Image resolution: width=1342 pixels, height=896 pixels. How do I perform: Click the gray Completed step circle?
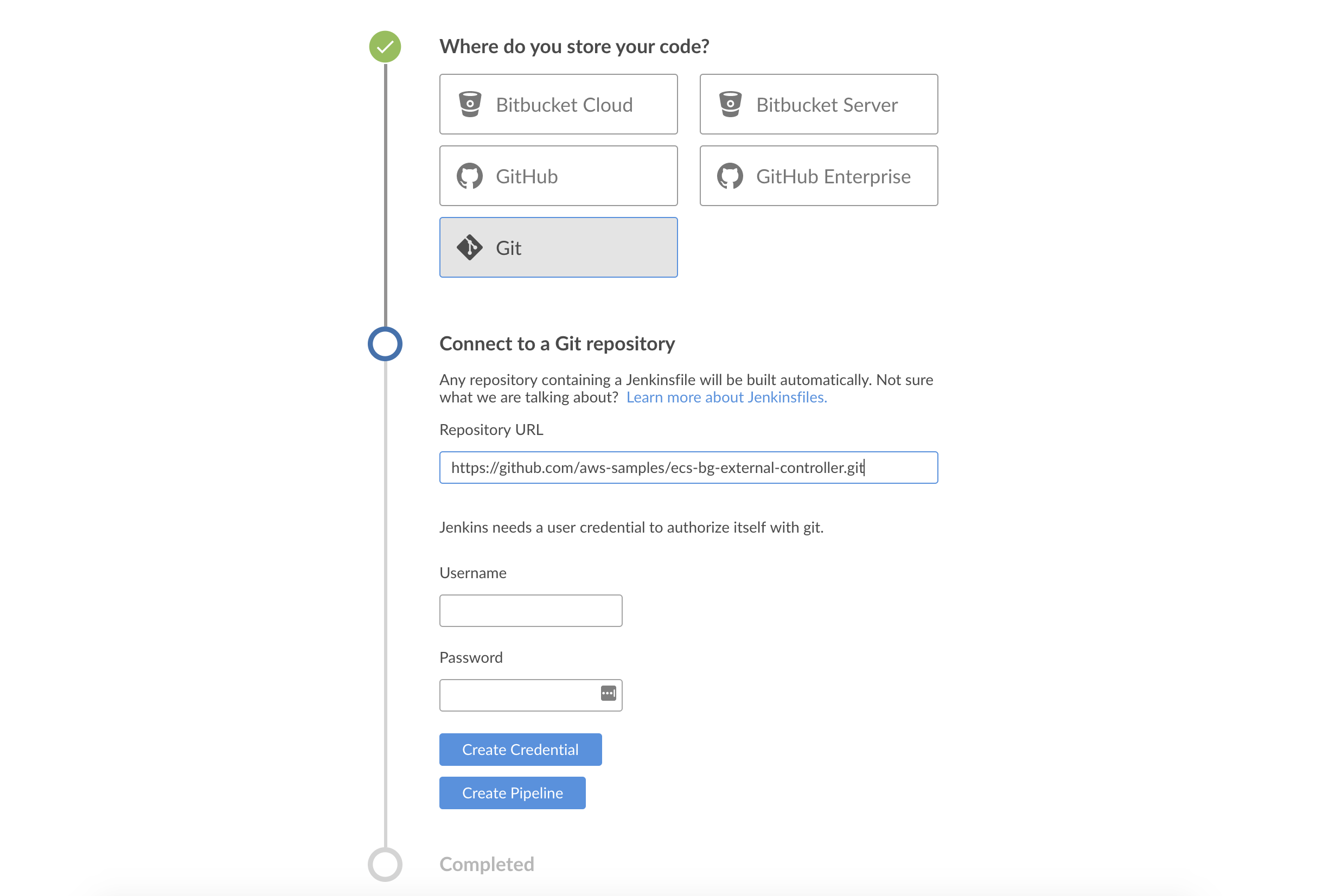point(385,864)
